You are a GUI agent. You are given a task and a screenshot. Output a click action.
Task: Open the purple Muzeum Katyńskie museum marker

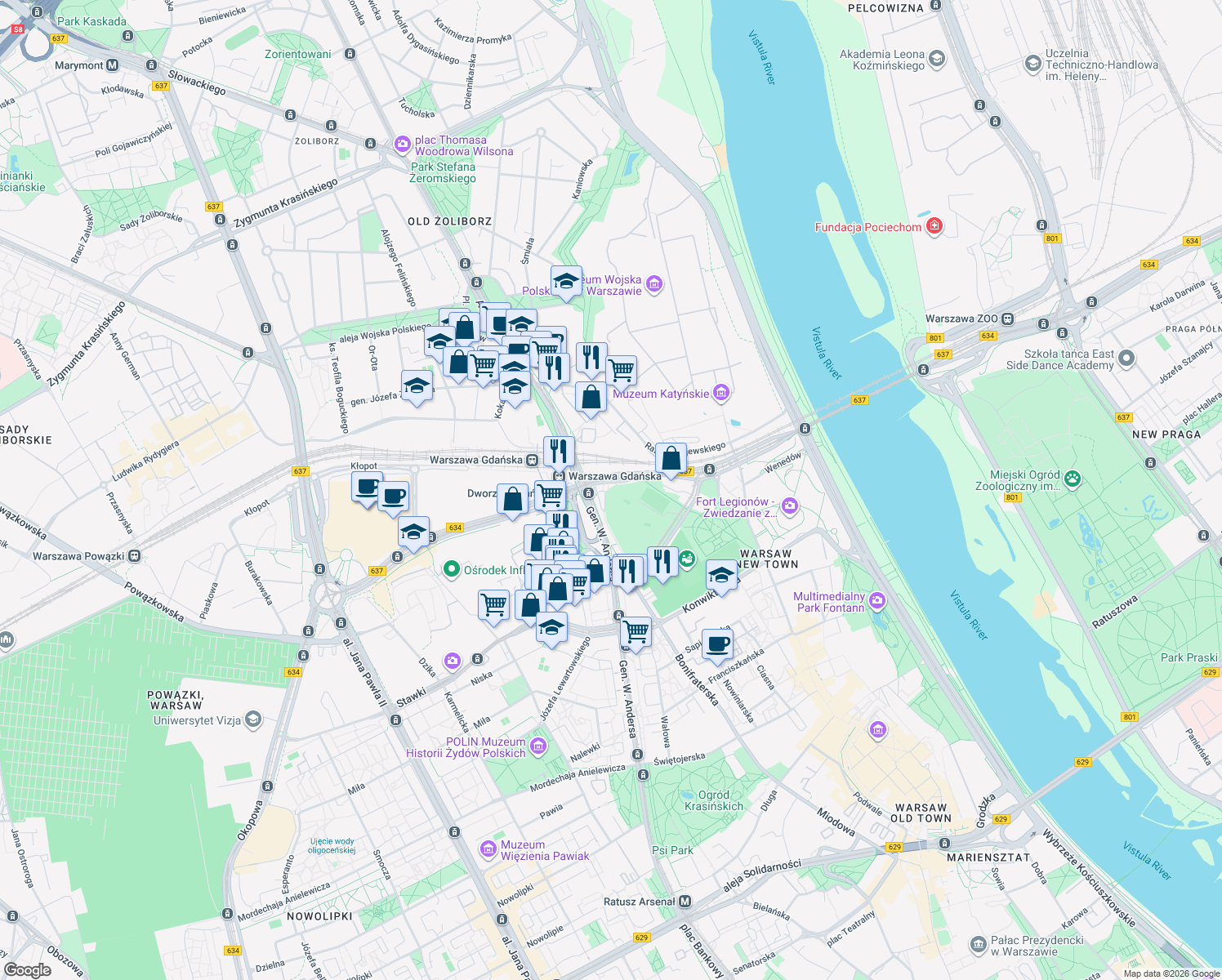pos(720,393)
